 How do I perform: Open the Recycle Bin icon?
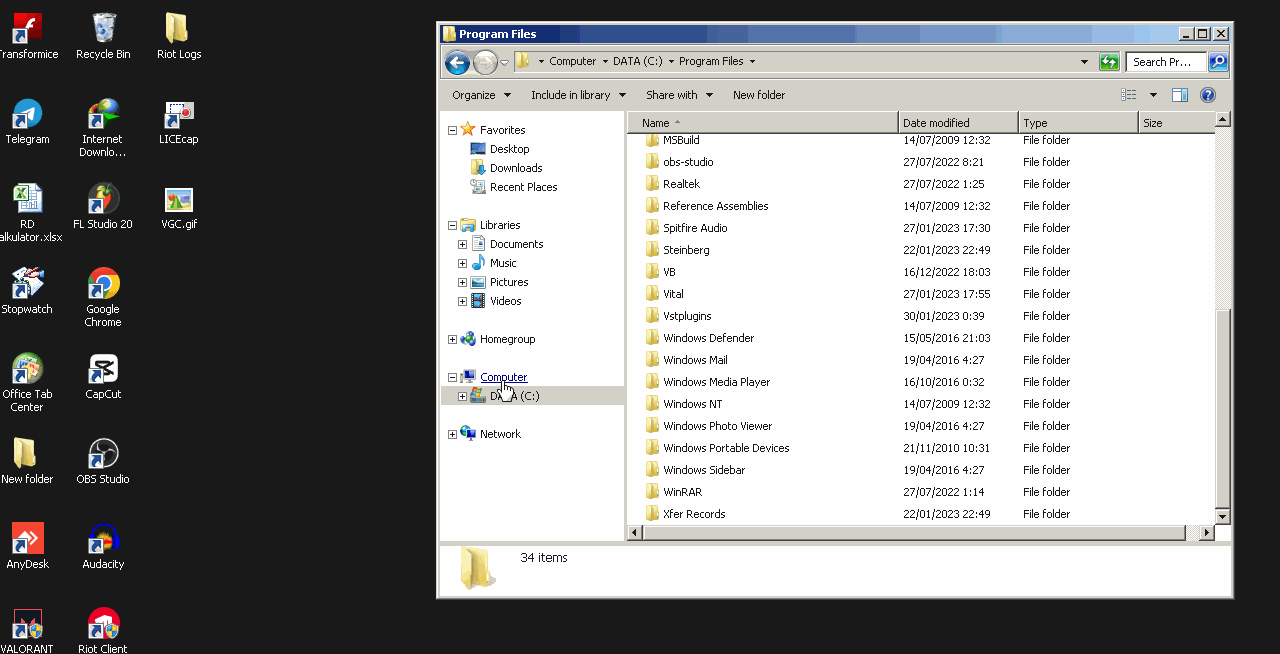103,29
